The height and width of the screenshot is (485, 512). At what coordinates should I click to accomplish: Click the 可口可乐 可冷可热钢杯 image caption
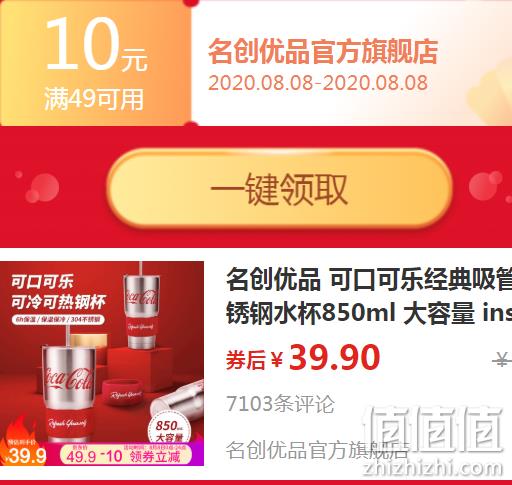(x=58, y=291)
